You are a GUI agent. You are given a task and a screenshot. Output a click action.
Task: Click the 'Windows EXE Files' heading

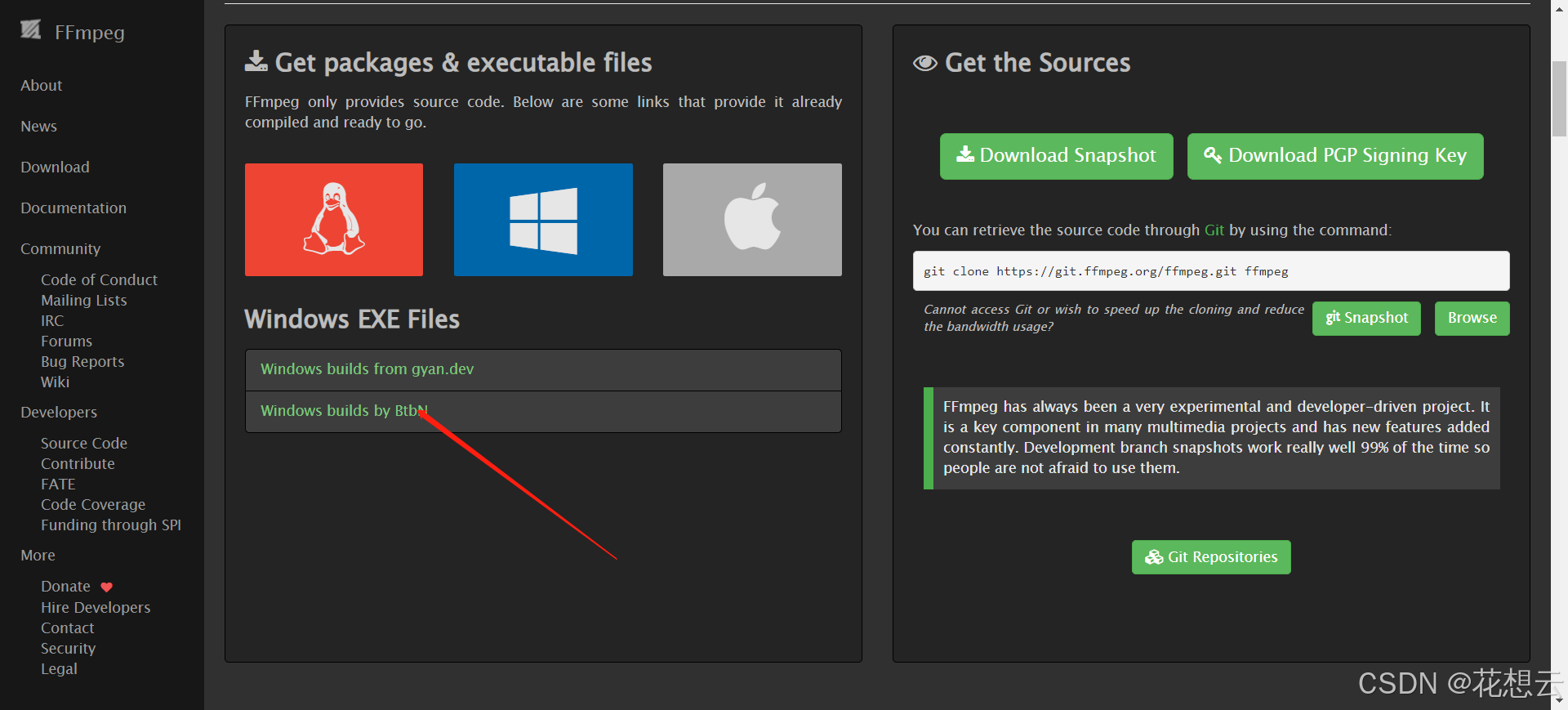pos(352,319)
